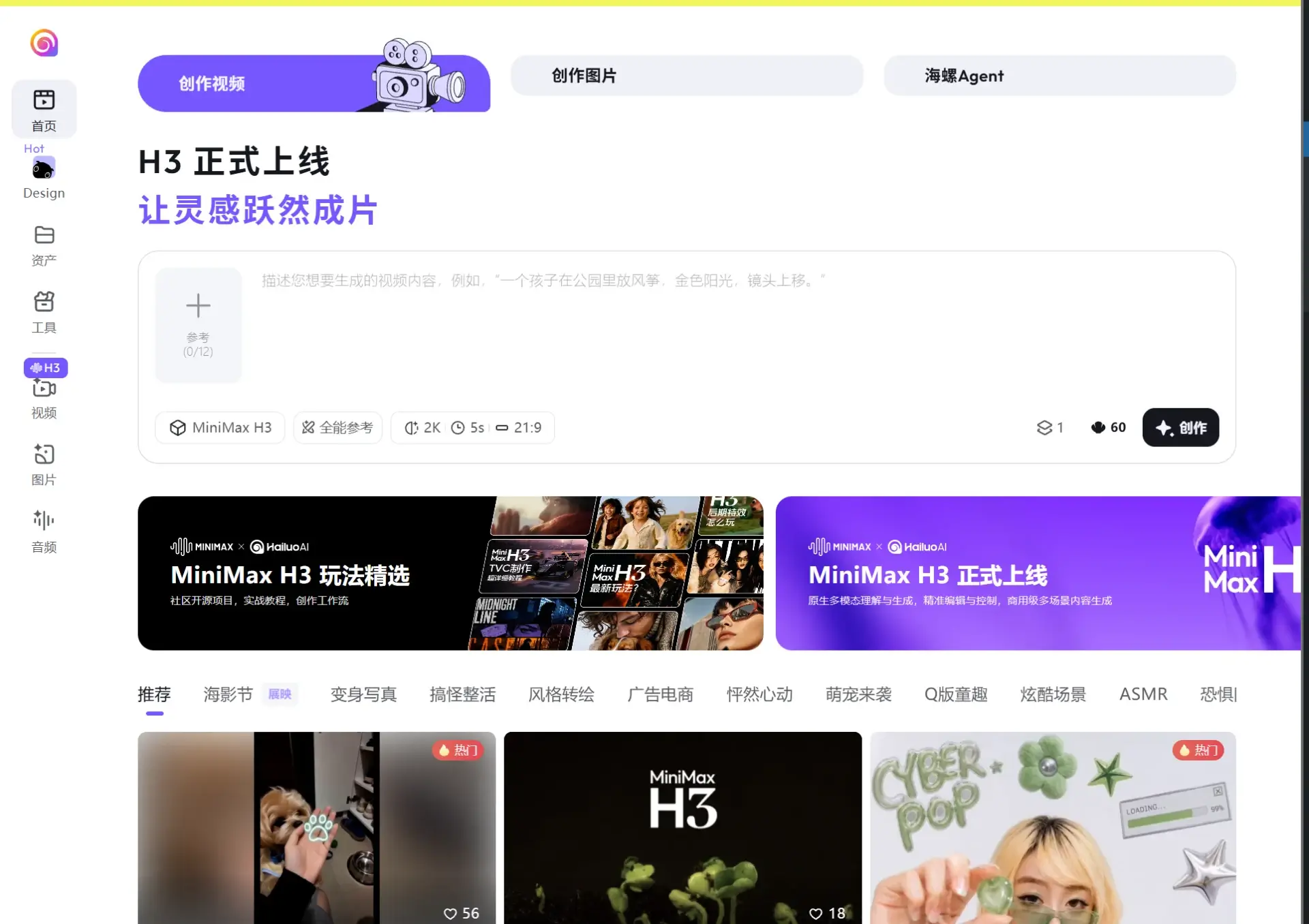Select the 风格转绘 category tab

tap(561, 694)
